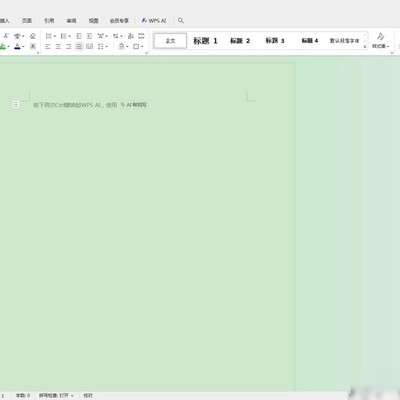The image size is (400, 400).
Task: Click 校对 in the status bar
Action: (x=88, y=395)
